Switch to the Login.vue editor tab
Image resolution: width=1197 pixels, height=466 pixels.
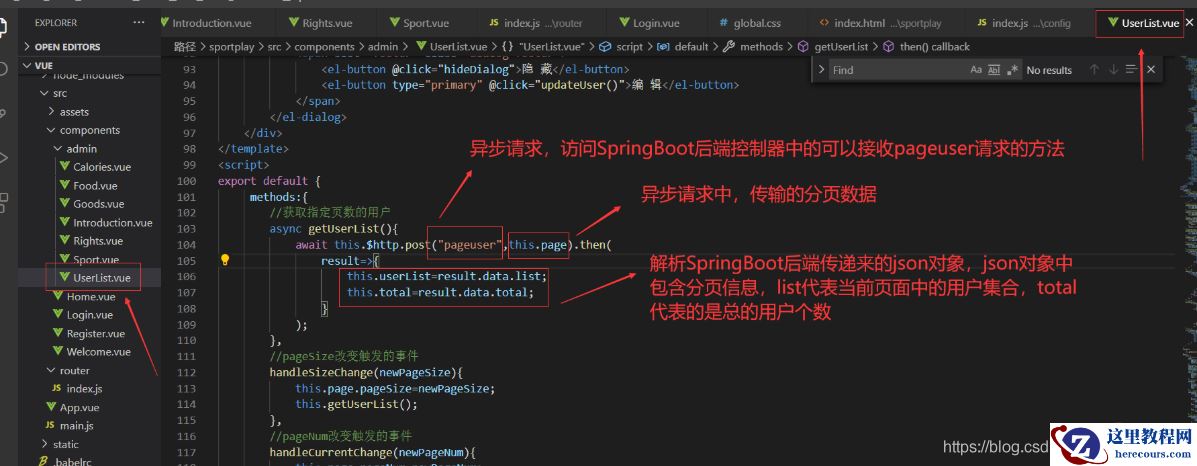(657, 24)
